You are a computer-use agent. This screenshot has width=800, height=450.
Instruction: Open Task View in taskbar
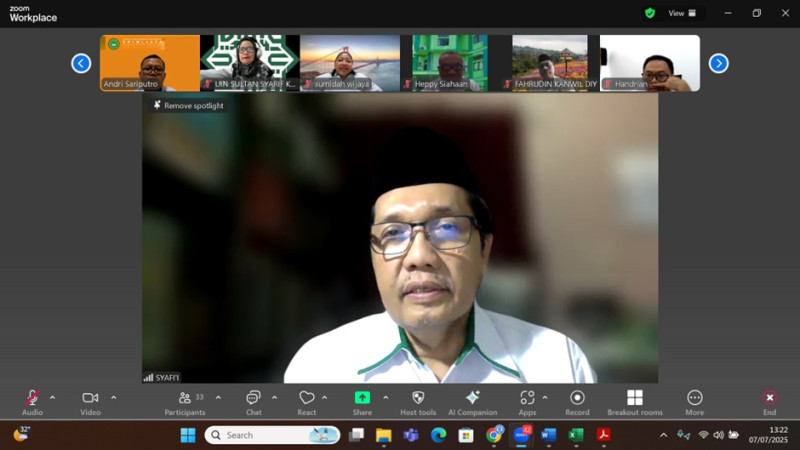(356, 435)
